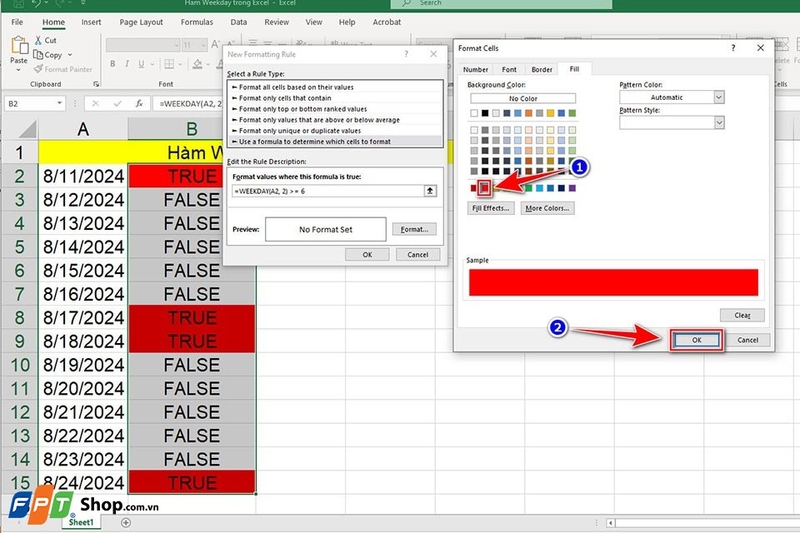Open the Paste options arrow
Image resolution: width=800 pixels, height=533 pixels.
(19, 69)
